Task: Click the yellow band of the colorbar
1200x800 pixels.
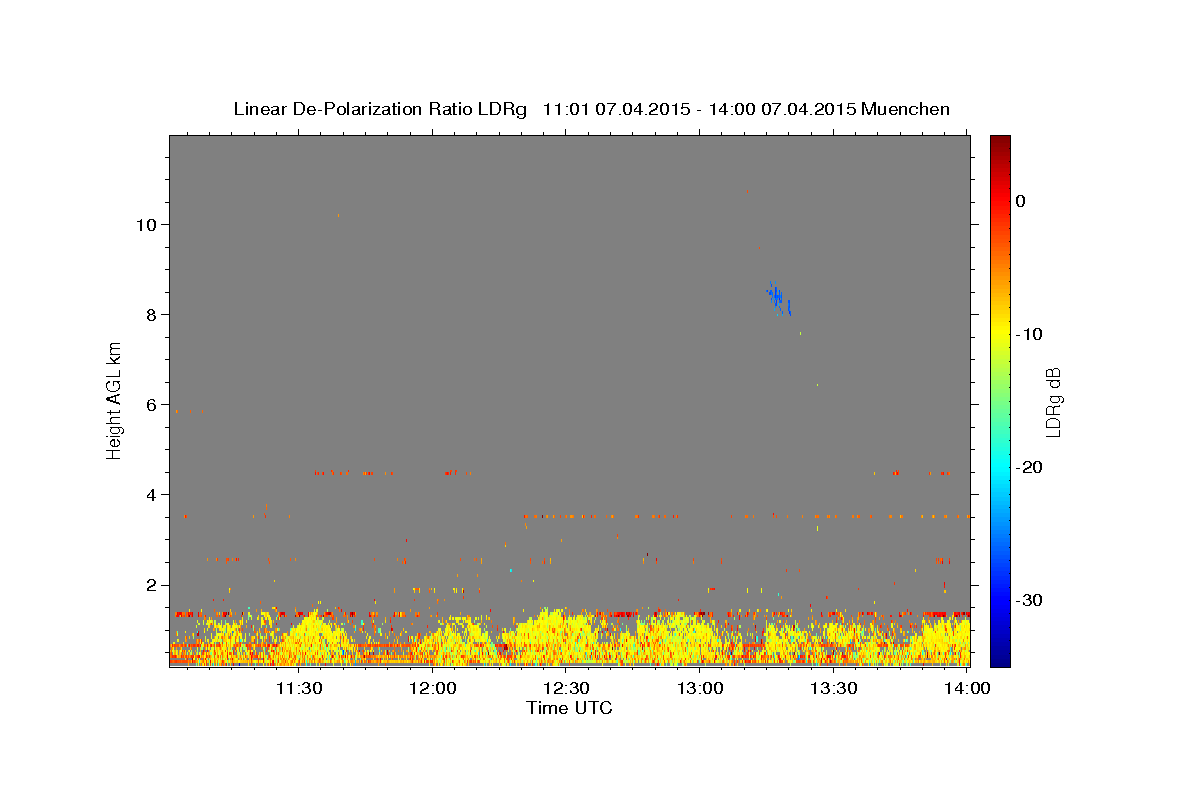Action: tap(1000, 330)
